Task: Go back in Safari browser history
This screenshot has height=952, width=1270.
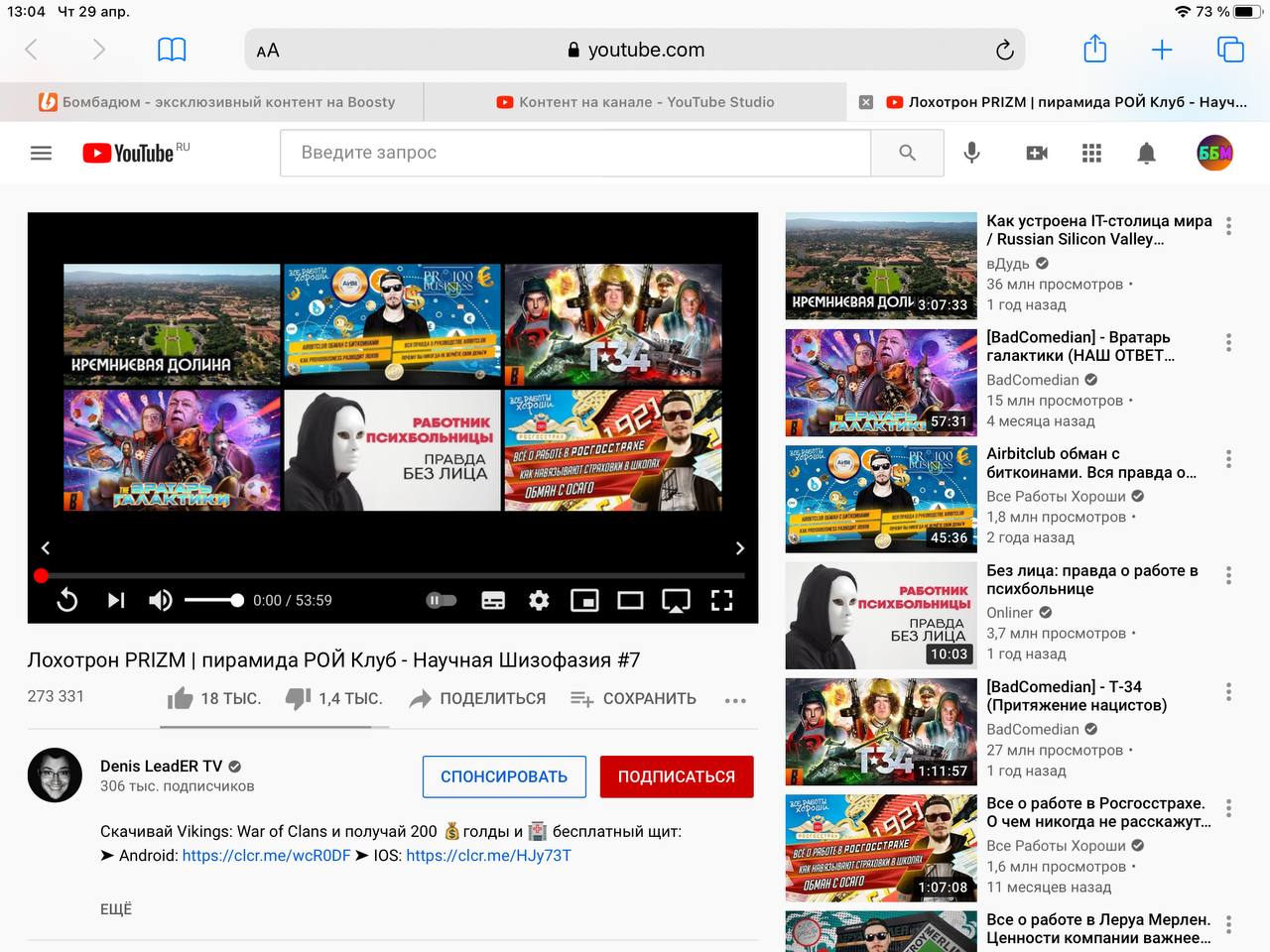Action: coord(32,50)
